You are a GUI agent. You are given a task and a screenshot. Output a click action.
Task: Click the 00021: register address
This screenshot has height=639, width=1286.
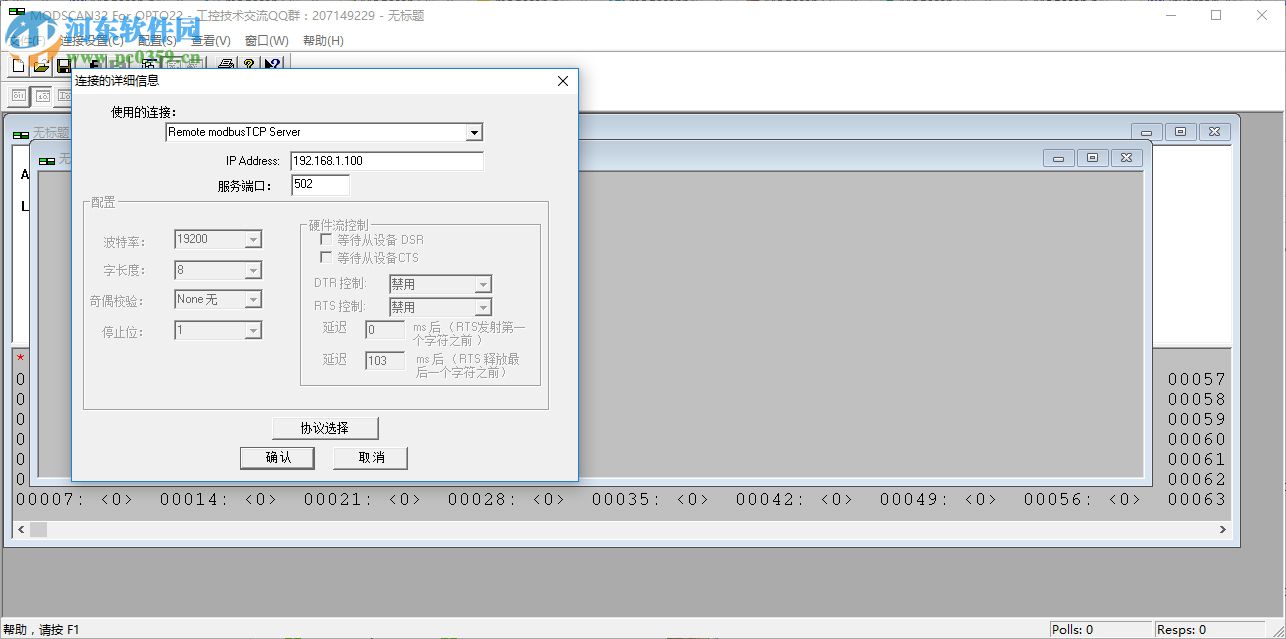coord(339,499)
